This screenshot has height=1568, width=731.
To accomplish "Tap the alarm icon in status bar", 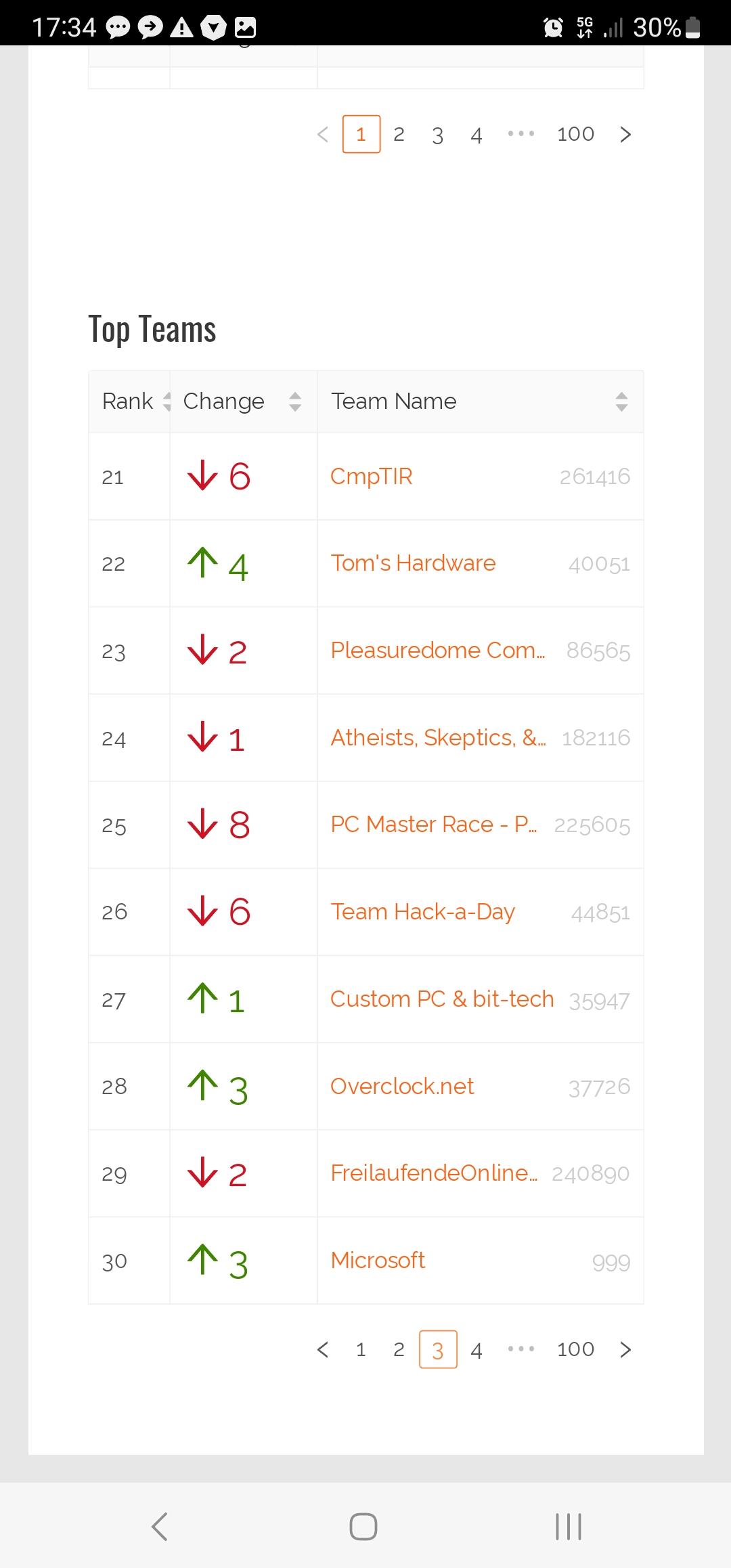I will pyautogui.click(x=554, y=28).
